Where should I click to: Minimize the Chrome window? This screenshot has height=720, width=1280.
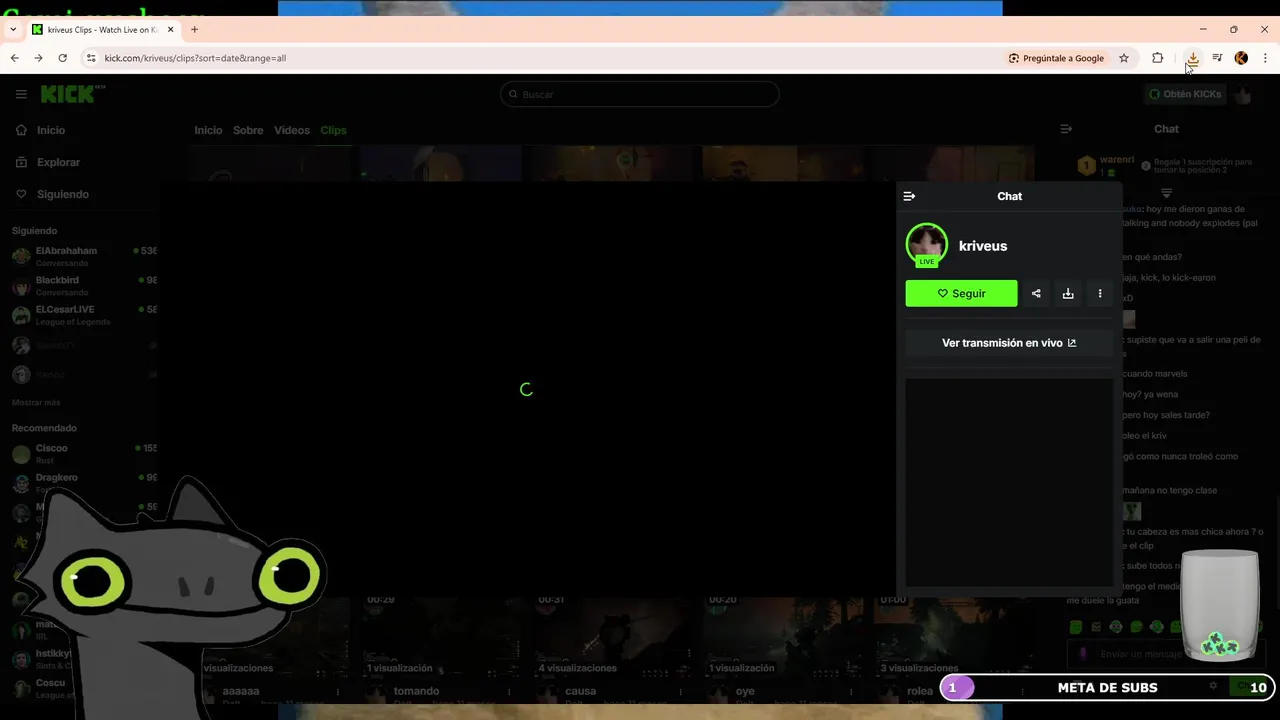[1203, 30]
